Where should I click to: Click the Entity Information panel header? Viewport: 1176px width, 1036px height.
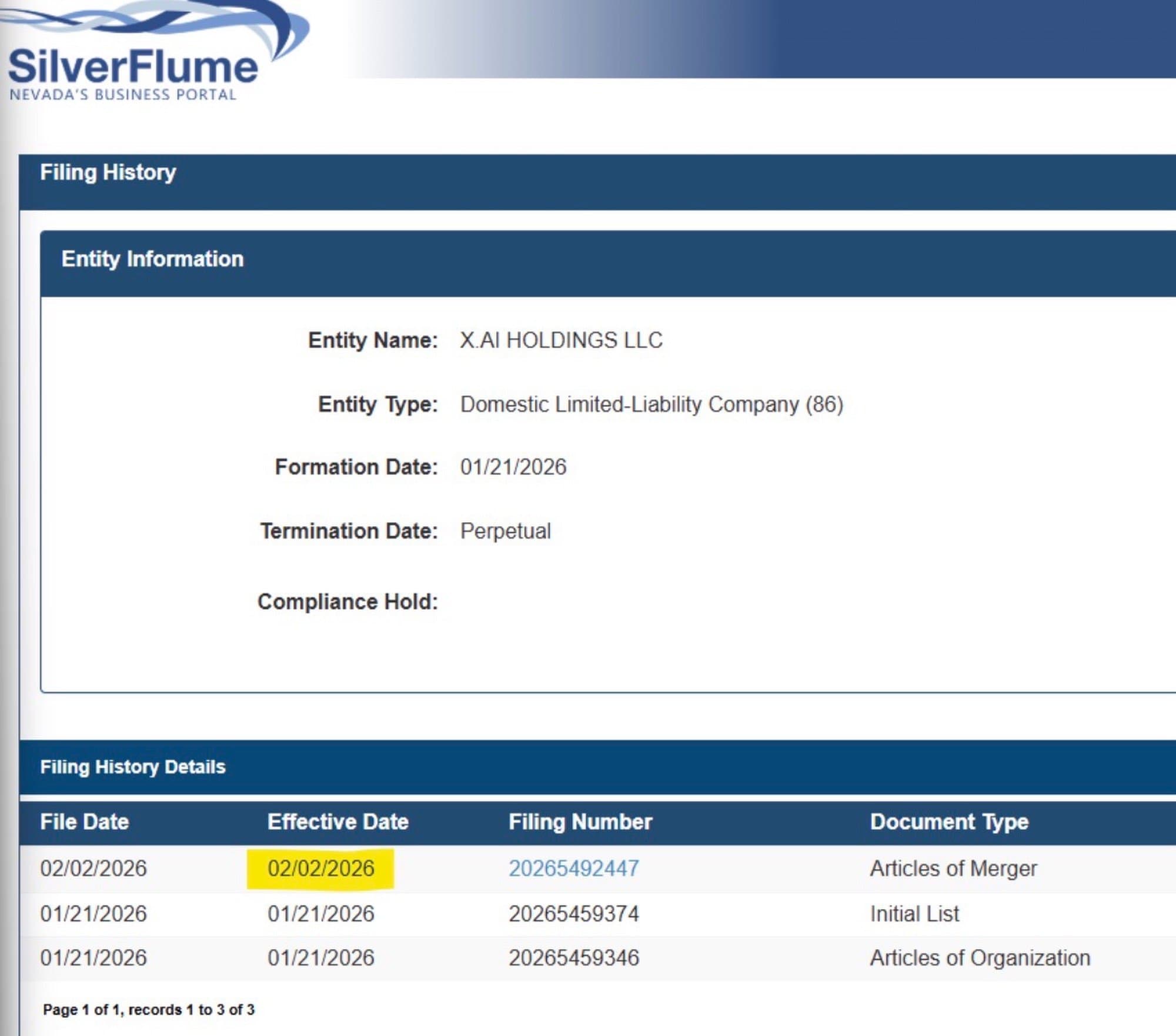[152, 259]
